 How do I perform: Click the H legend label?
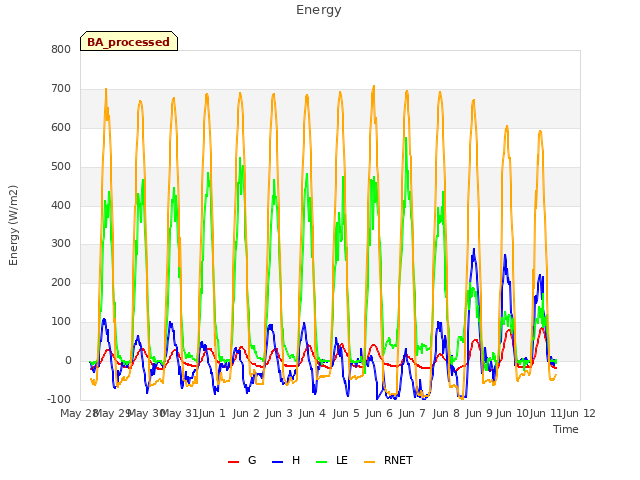coord(296,460)
